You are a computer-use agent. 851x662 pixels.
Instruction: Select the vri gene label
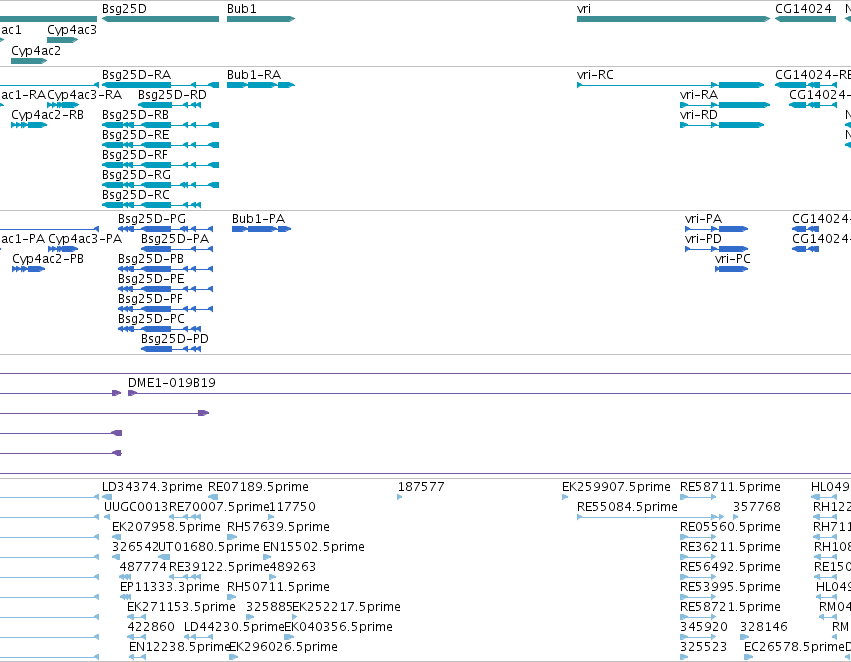click(584, 9)
